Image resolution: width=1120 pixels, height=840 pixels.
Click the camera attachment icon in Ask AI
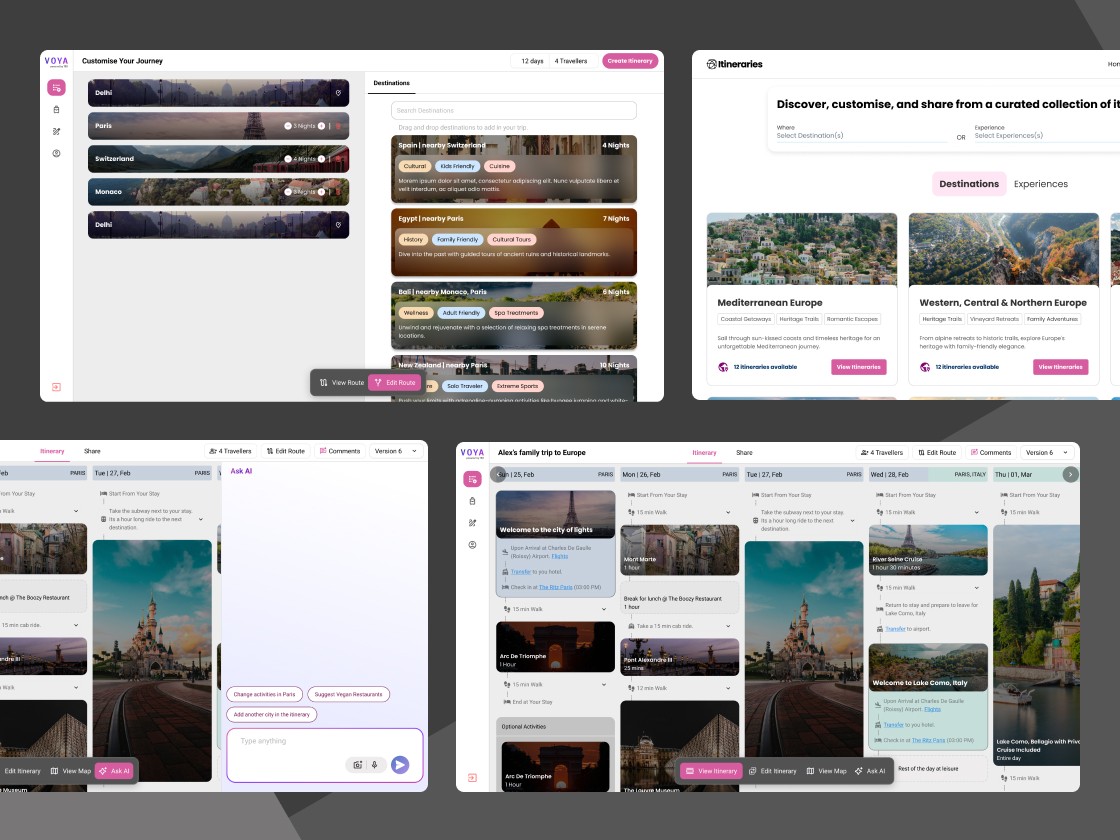point(358,765)
